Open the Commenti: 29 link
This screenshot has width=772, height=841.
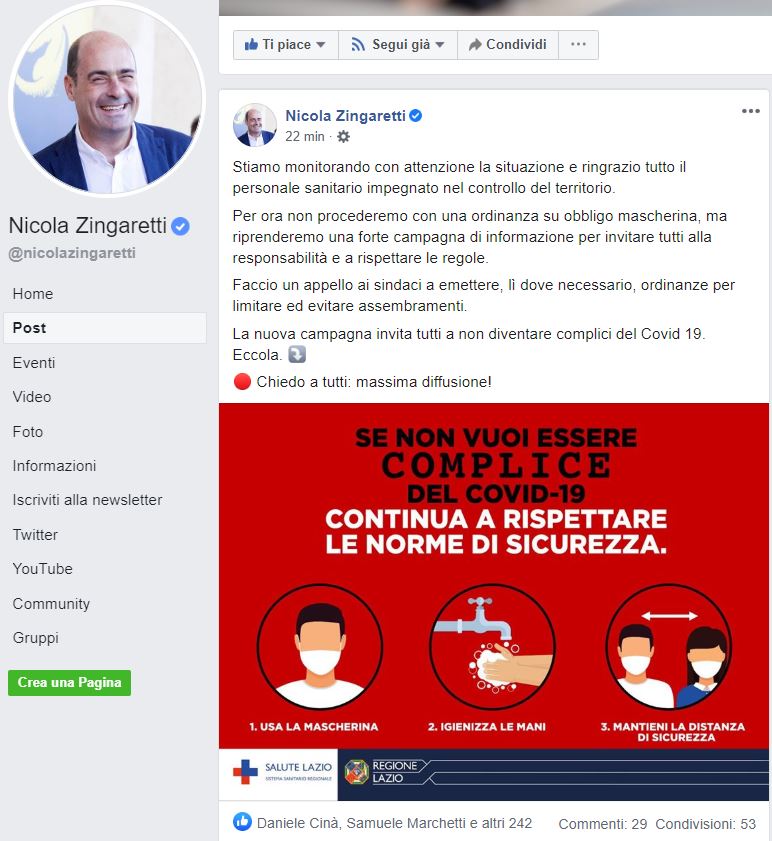click(602, 824)
